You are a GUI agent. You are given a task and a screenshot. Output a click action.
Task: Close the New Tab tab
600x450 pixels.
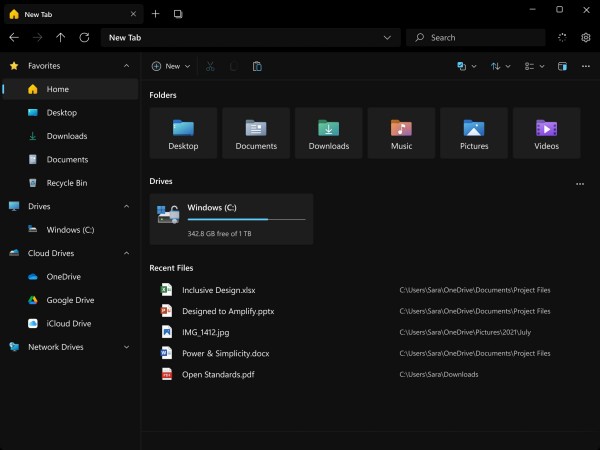(x=133, y=14)
